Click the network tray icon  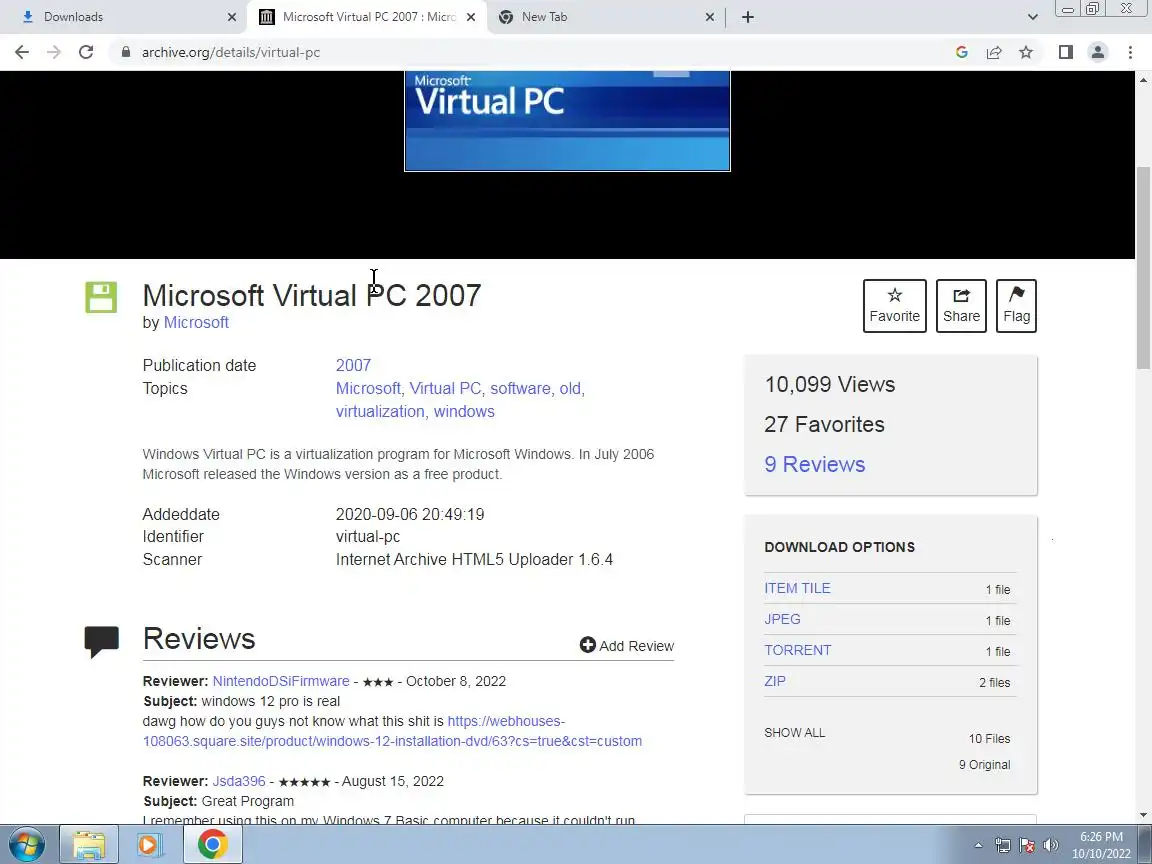click(x=1002, y=846)
